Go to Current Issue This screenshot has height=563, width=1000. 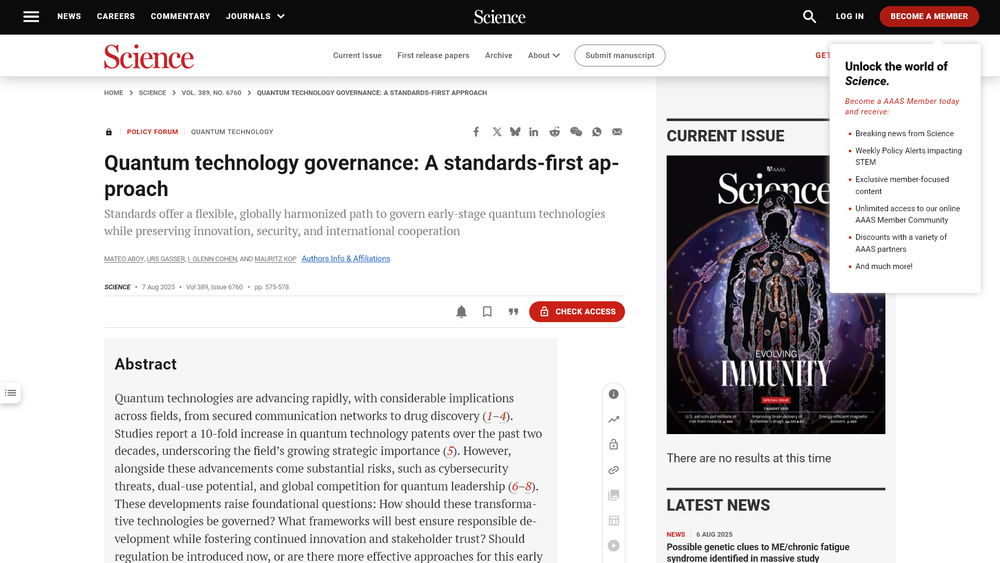point(357,55)
